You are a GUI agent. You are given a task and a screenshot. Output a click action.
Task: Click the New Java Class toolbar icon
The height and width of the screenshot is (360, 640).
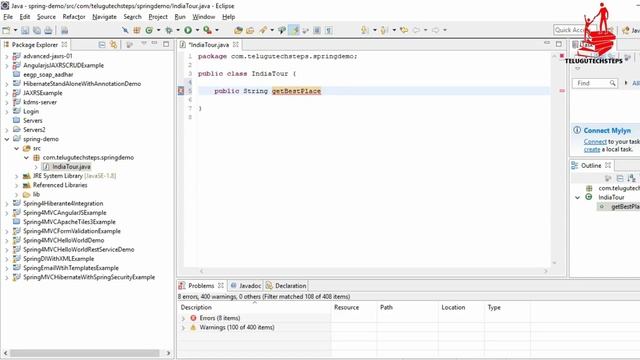(x=149, y=30)
